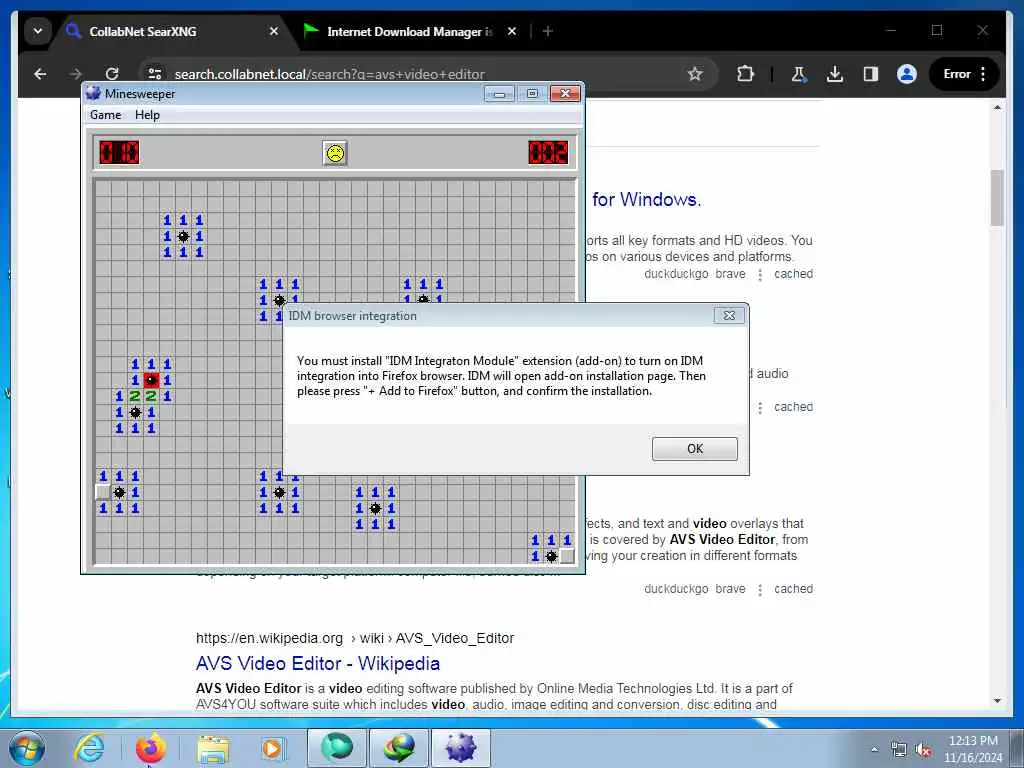Click the page scrollbar down arrow
1024x768 pixels.
pyautogui.click(x=997, y=701)
